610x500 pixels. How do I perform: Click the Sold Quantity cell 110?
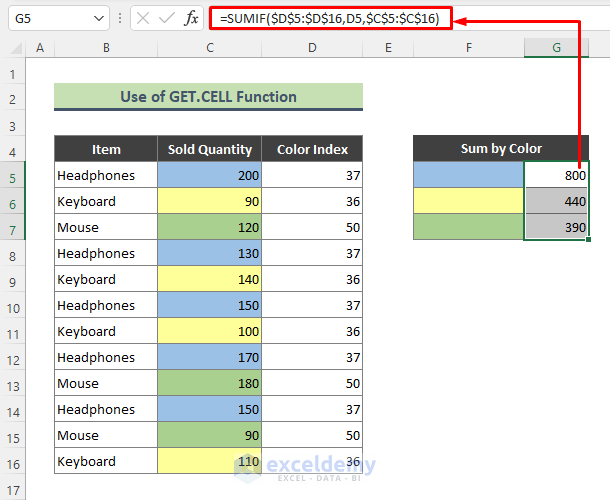210,461
